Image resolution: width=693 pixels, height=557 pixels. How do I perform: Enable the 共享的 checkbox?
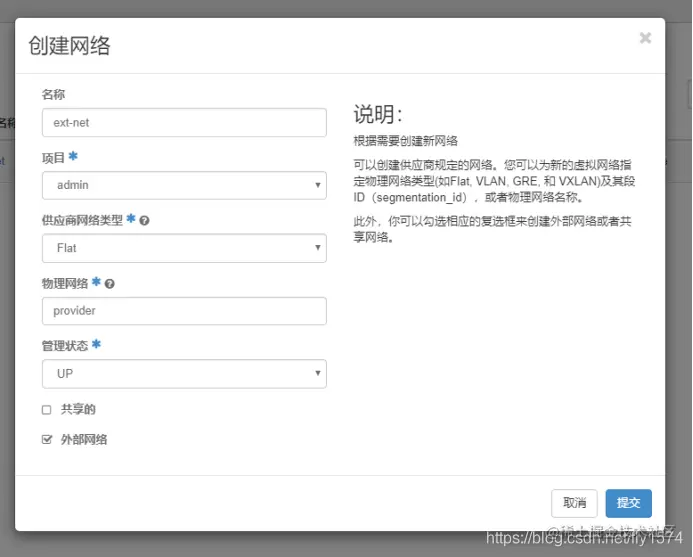coord(46,410)
